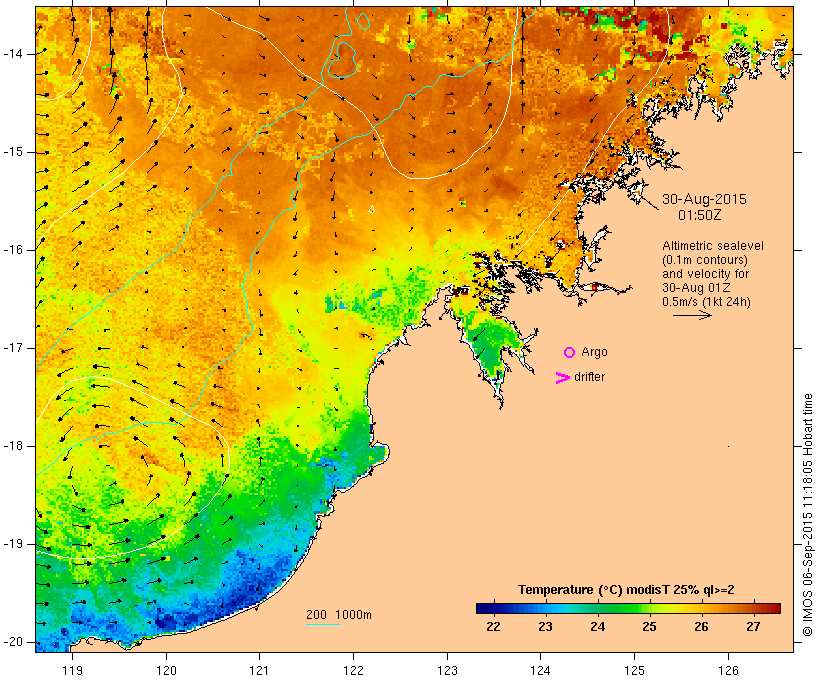Click the 'and velocity for' text line
The width and height of the screenshot is (820, 680).
[705, 274]
